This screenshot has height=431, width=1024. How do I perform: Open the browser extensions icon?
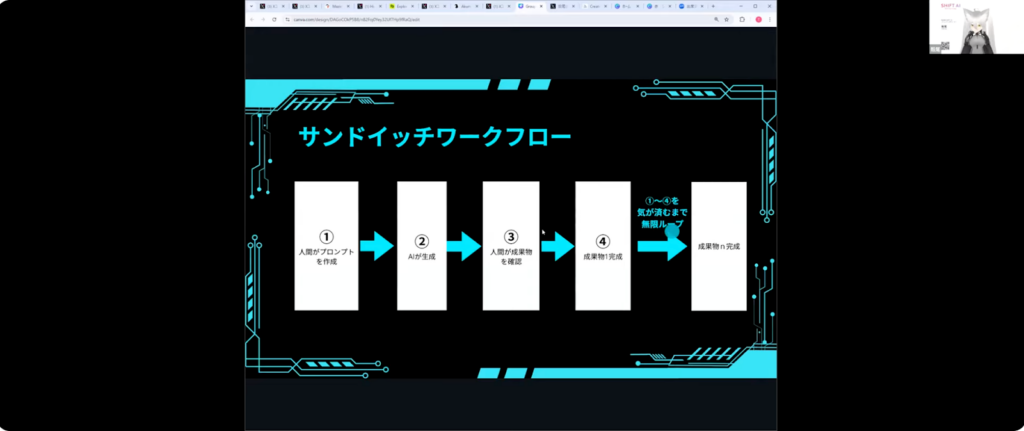pyautogui.click(x=741, y=19)
